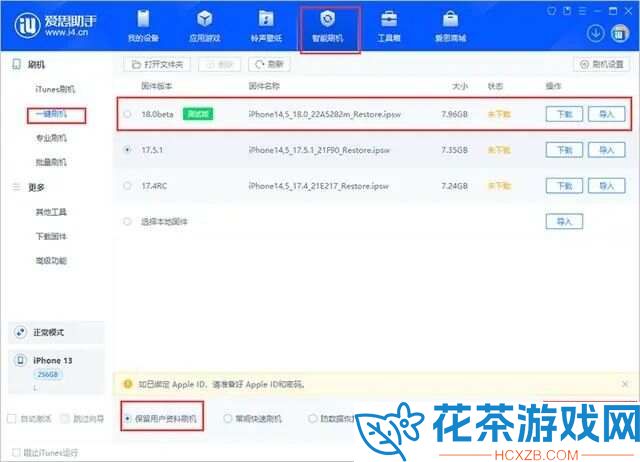
Task: Open the 我的设备 (My Device) tab
Action: tap(143, 26)
